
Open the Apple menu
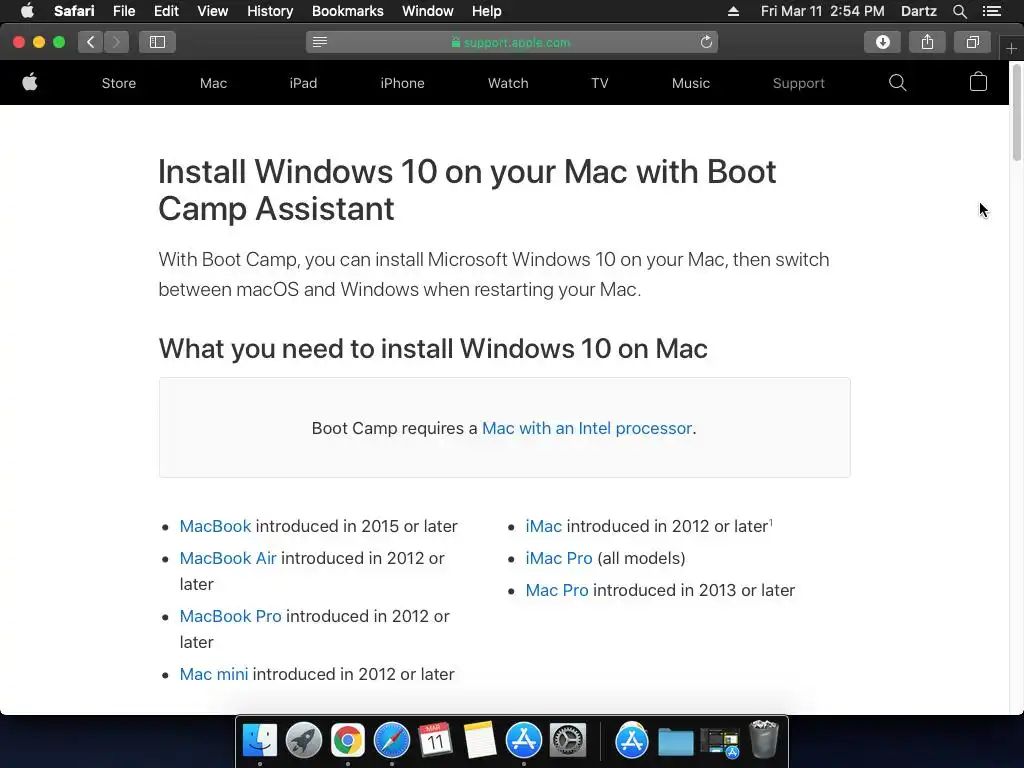27,10
